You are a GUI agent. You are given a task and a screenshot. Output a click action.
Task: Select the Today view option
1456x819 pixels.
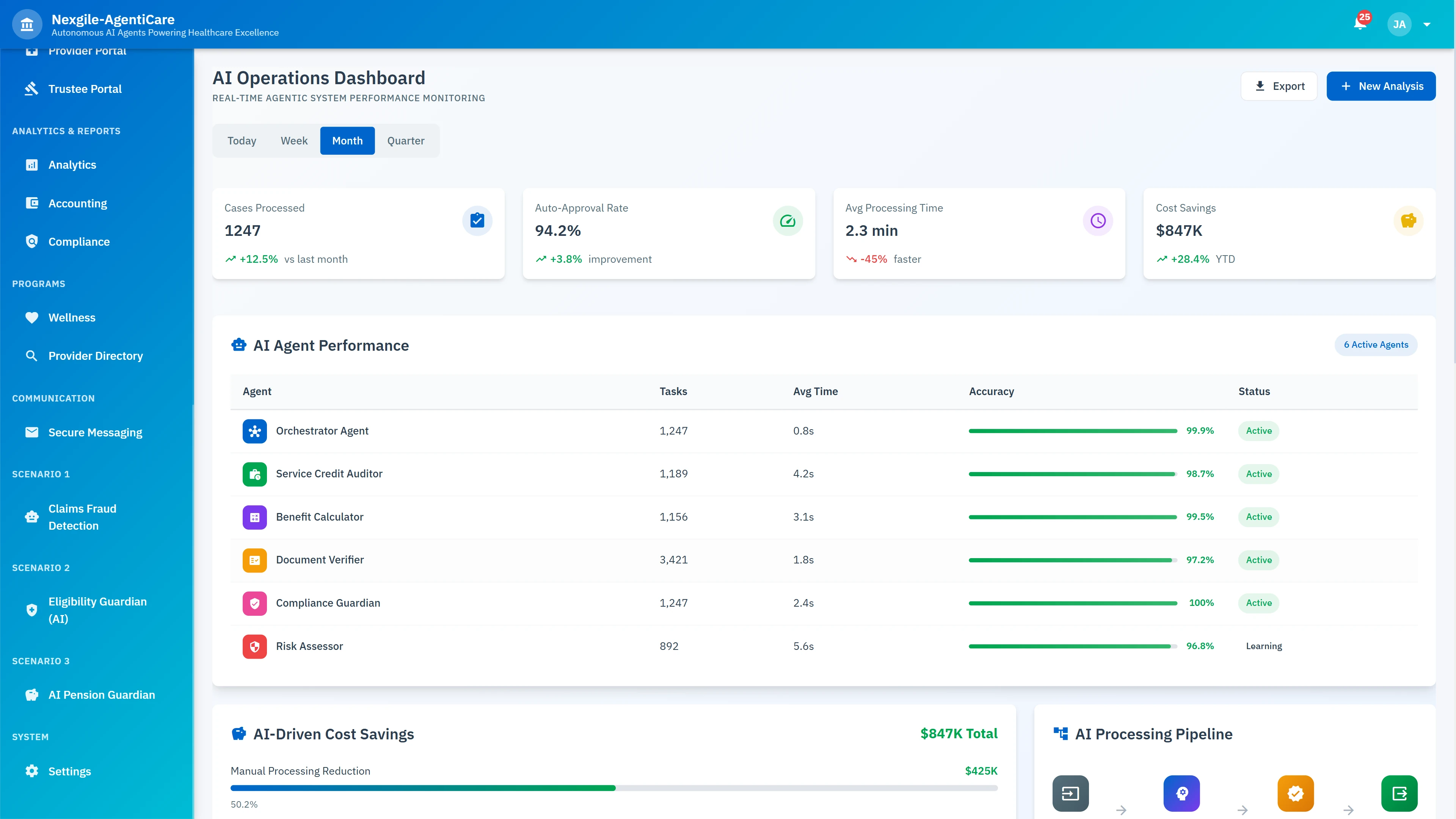(x=242, y=140)
